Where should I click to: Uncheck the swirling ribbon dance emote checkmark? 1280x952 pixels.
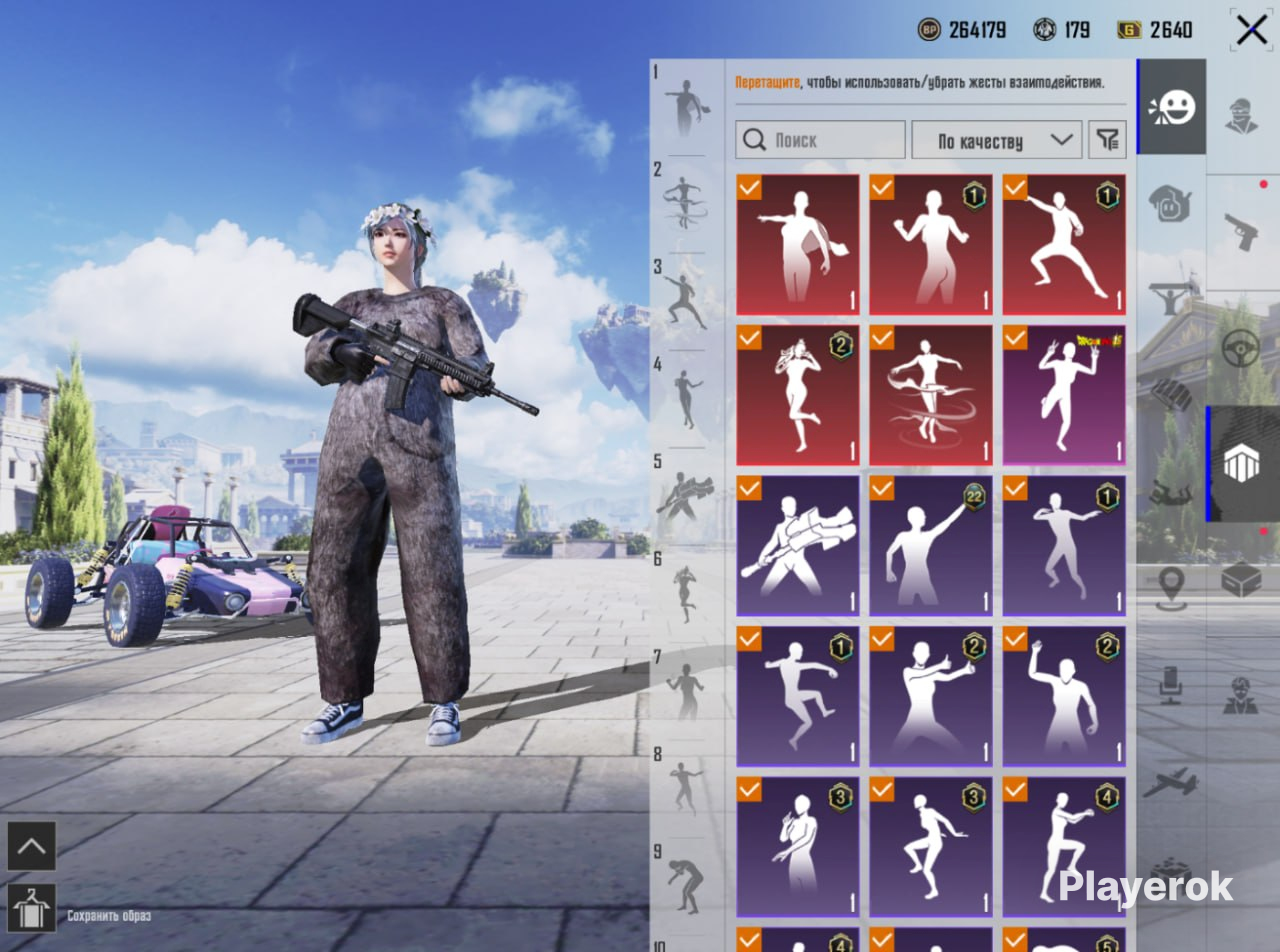pos(882,338)
